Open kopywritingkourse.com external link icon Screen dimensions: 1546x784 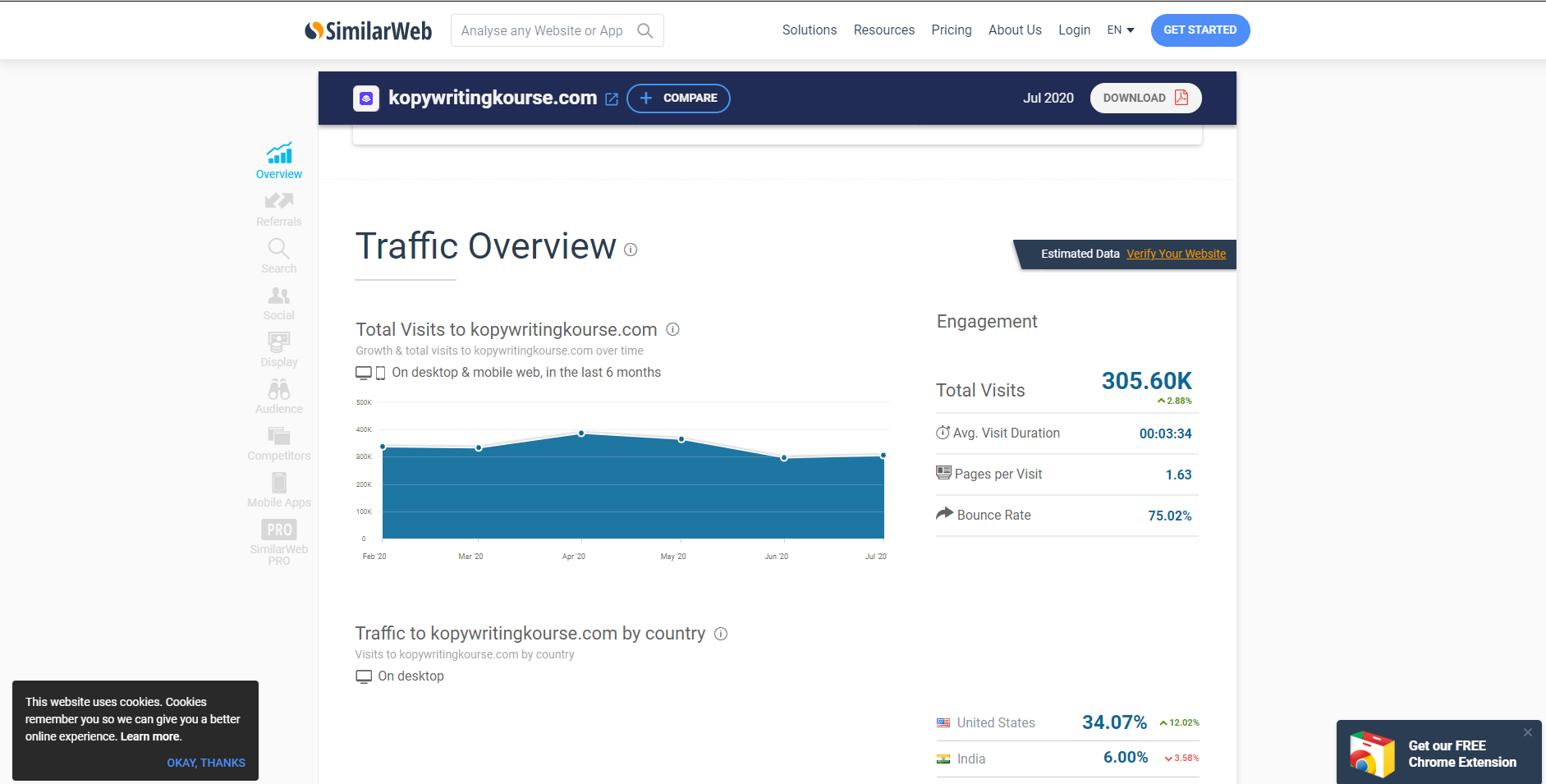(612, 99)
